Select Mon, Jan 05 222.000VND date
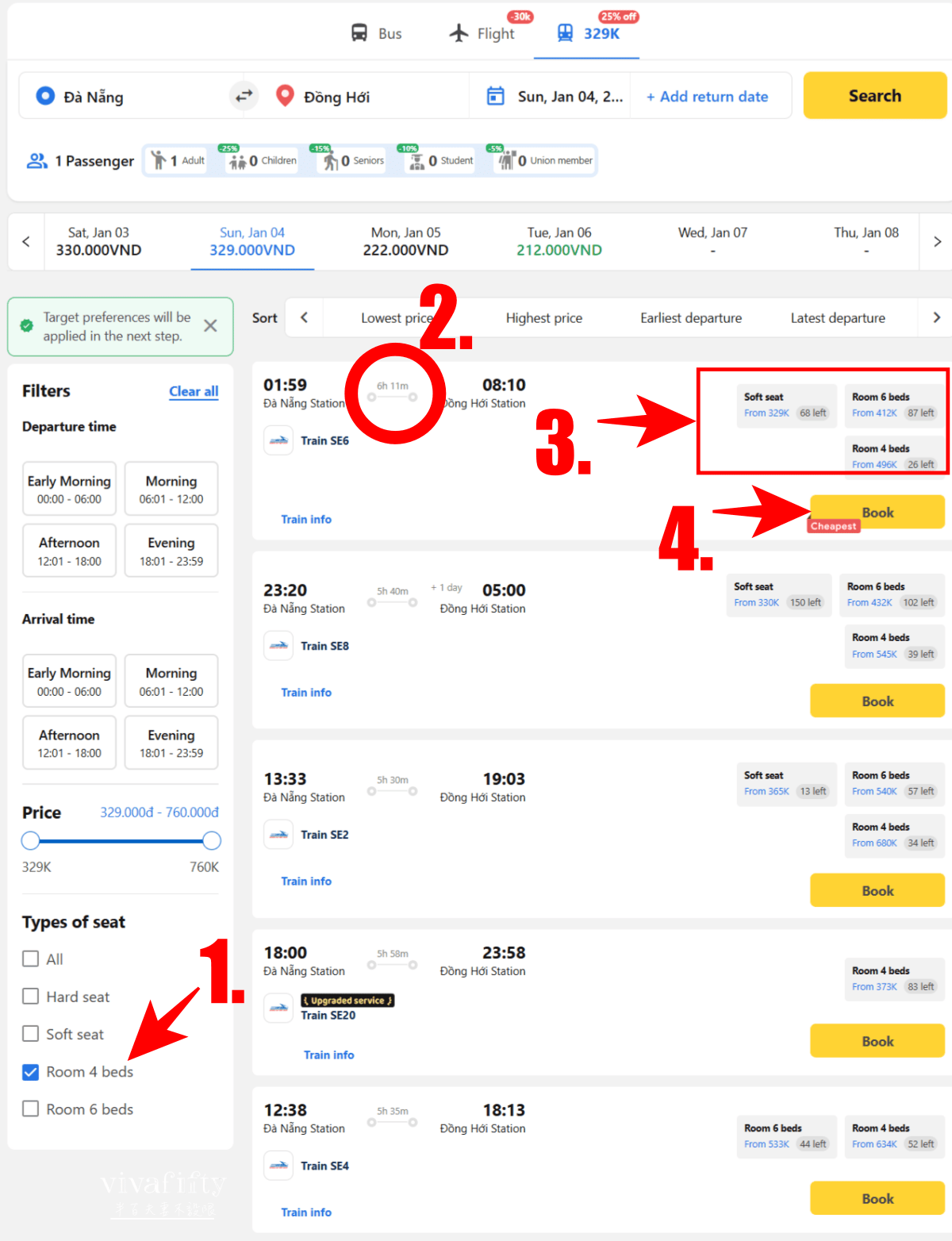 [x=405, y=241]
